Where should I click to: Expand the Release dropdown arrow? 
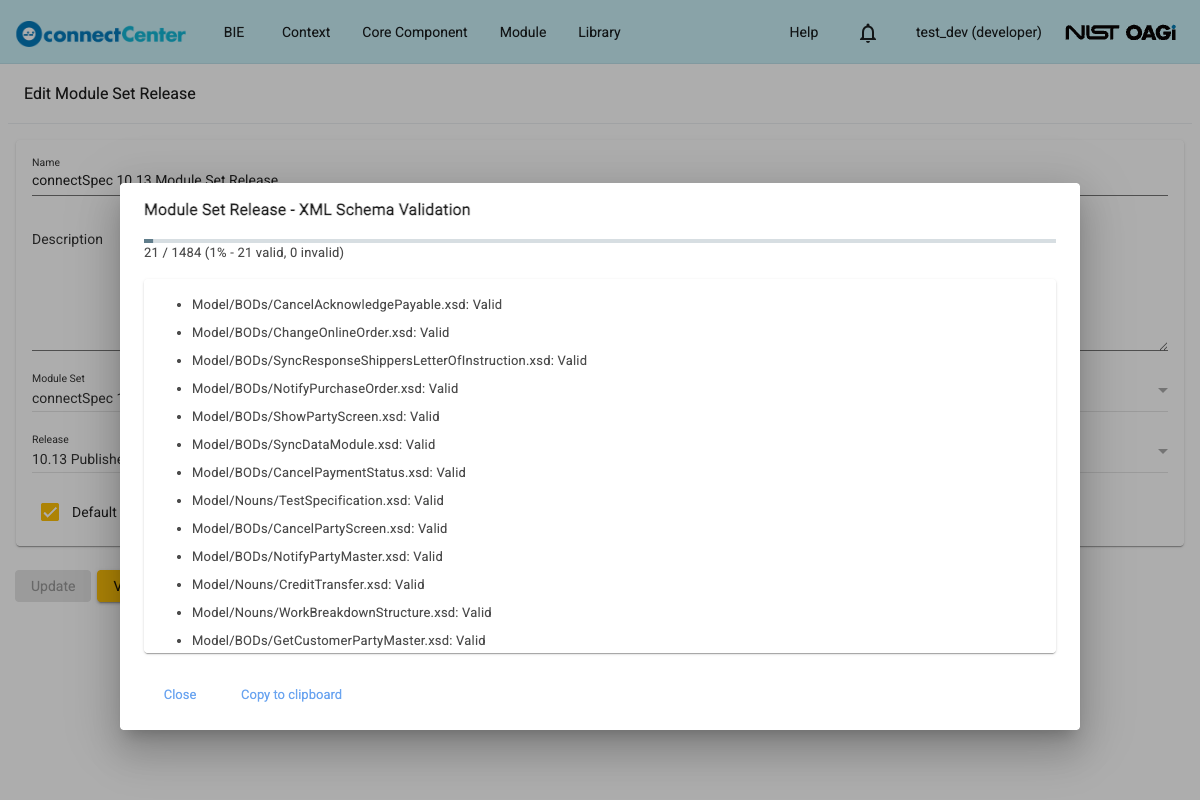coord(1162,452)
